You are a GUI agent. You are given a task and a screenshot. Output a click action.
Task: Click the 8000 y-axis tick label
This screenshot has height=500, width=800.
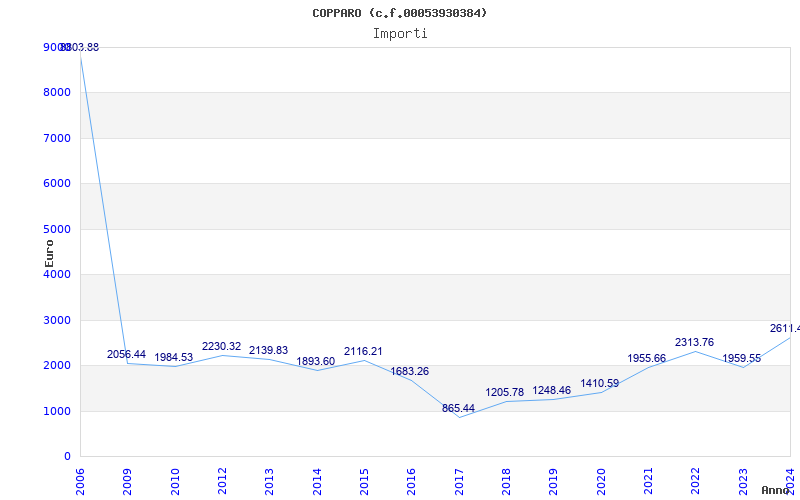pos(57,92)
